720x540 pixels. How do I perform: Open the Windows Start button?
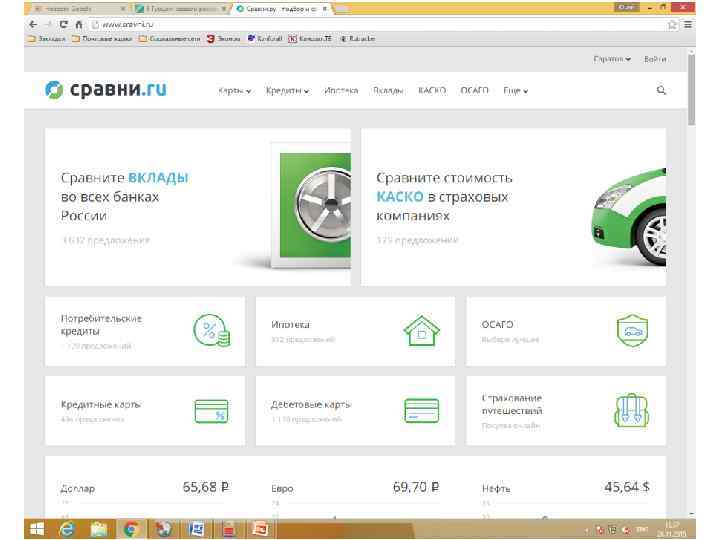37,529
